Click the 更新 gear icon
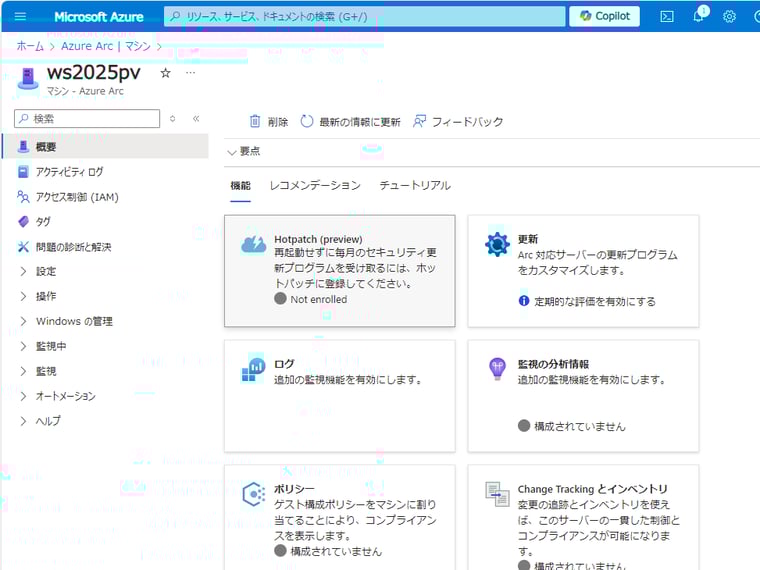The height and width of the screenshot is (570, 760). [497, 245]
